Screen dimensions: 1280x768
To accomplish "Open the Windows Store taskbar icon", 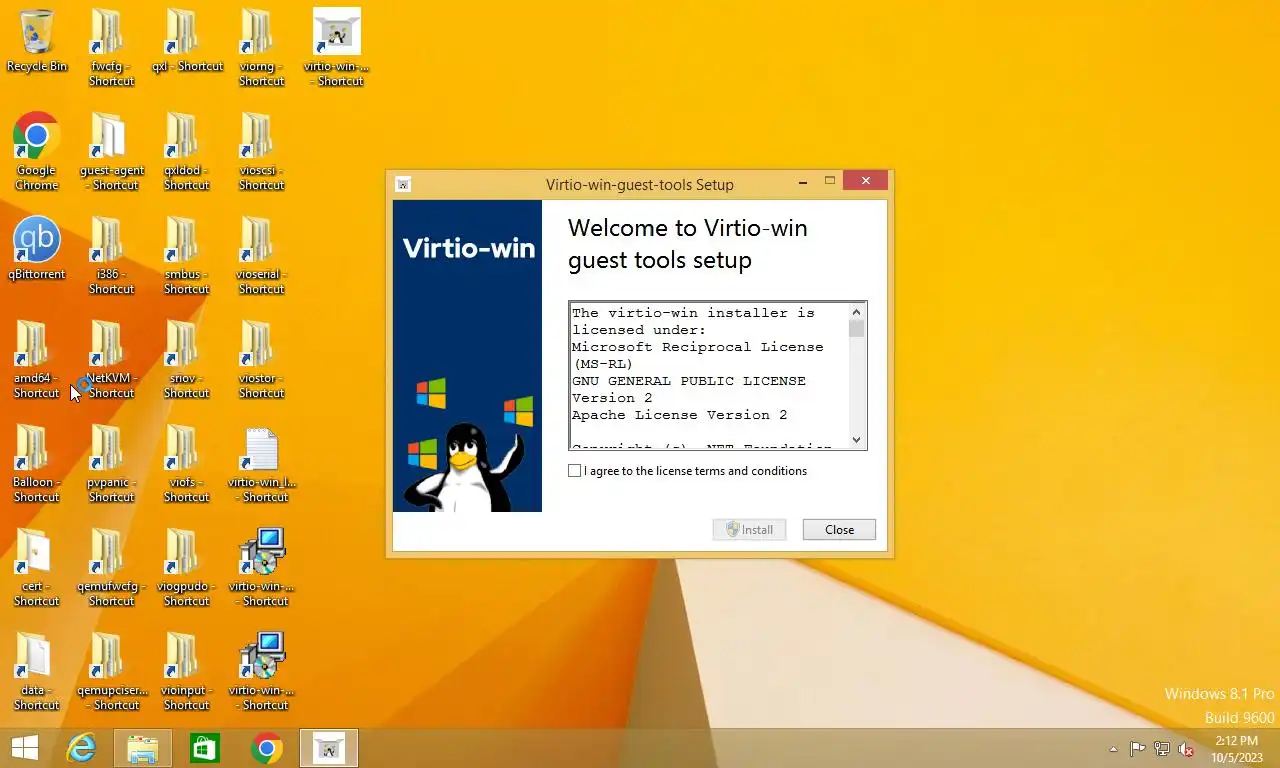I will tap(205, 748).
